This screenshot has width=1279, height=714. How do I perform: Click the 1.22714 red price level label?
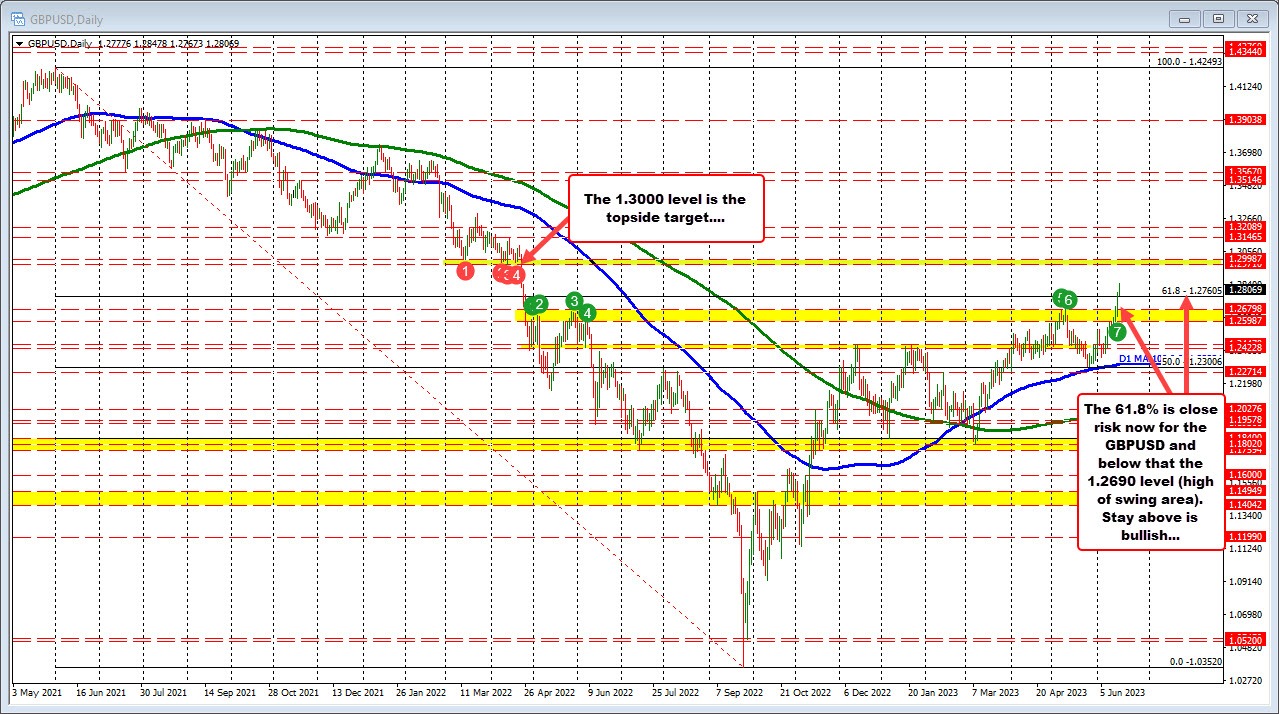tap(1245, 371)
